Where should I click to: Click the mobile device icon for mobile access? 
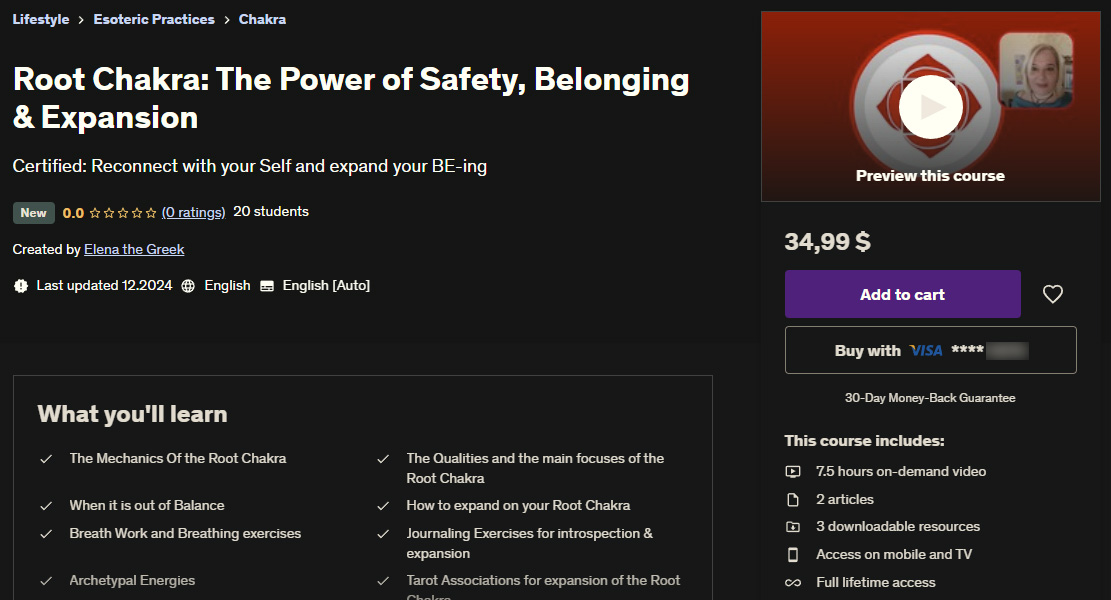click(793, 554)
